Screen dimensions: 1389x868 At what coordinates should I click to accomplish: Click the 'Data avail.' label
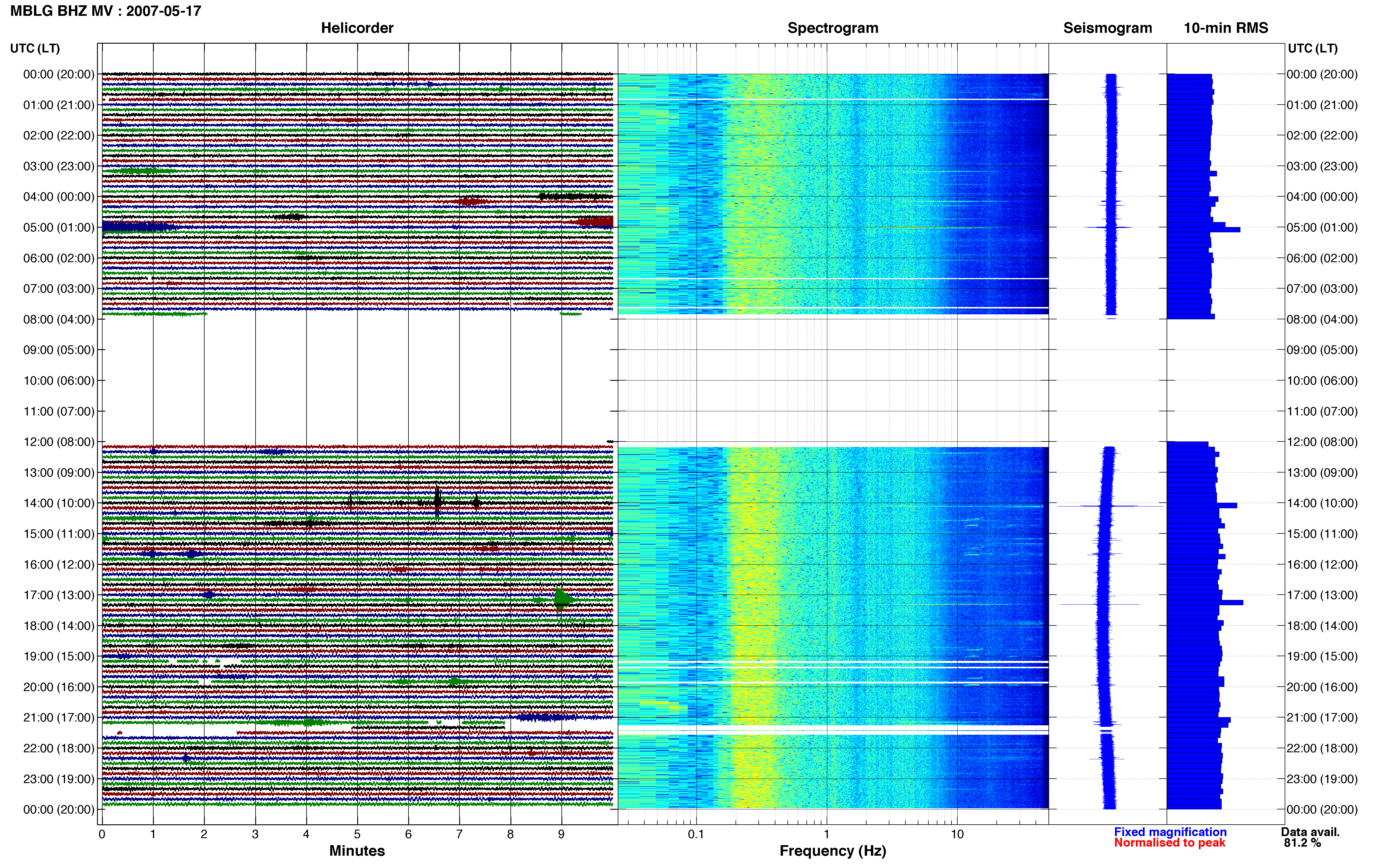tap(1310, 832)
